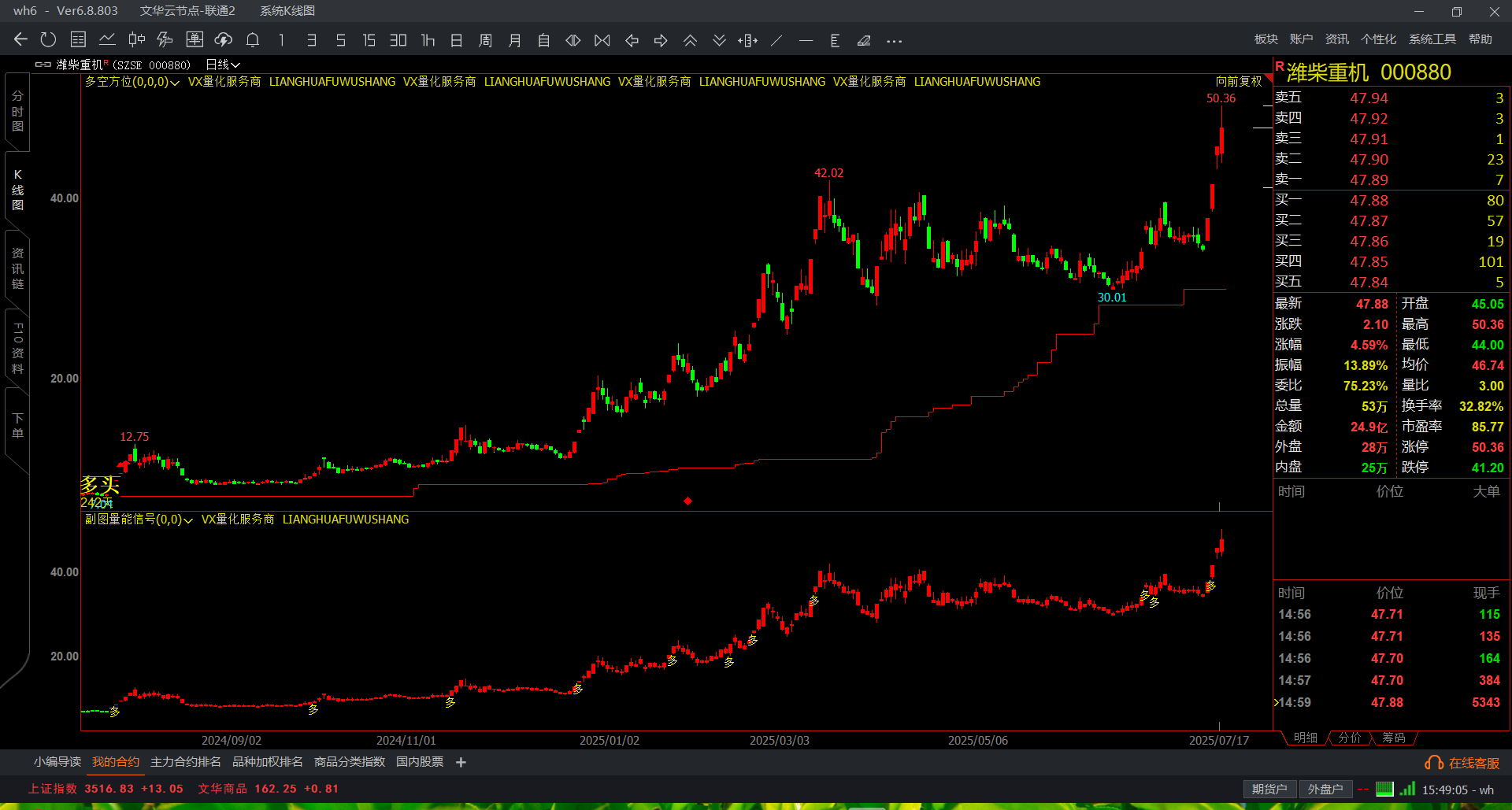Open the 主力合约排名 bottom tab

(x=186, y=762)
